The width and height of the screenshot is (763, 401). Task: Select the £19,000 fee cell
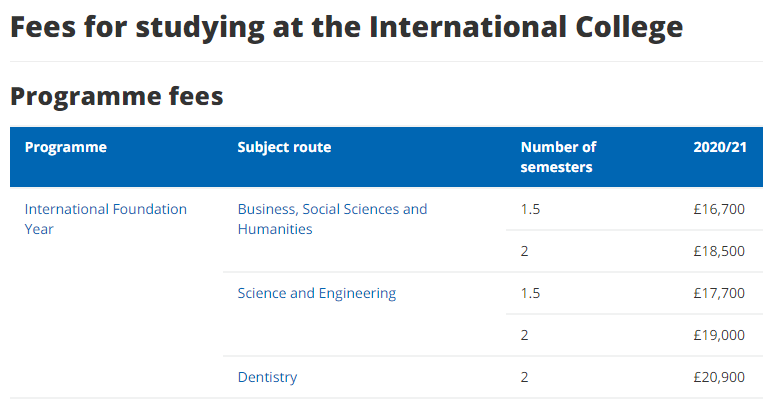click(x=719, y=335)
